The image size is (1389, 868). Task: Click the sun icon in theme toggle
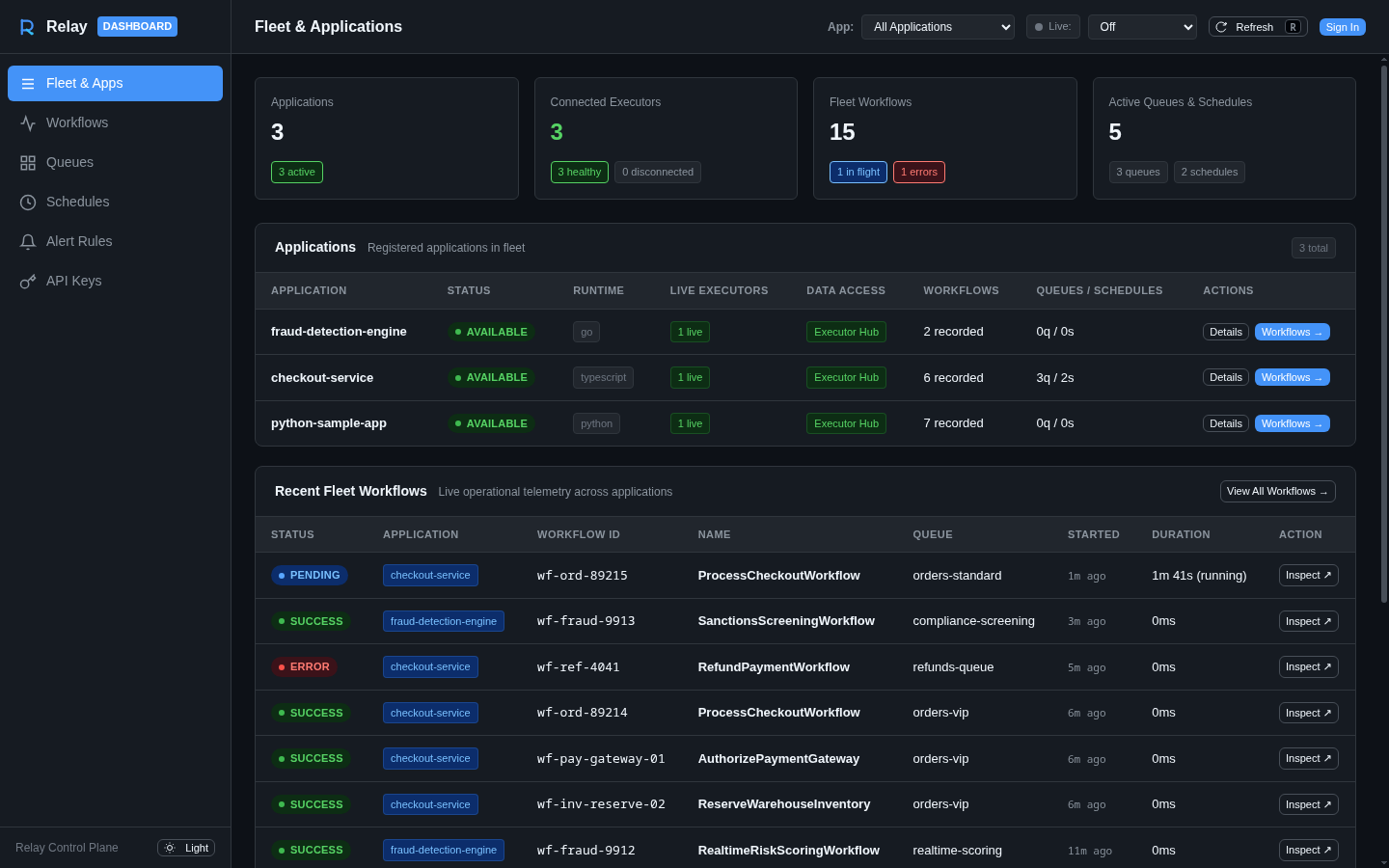(x=170, y=848)
